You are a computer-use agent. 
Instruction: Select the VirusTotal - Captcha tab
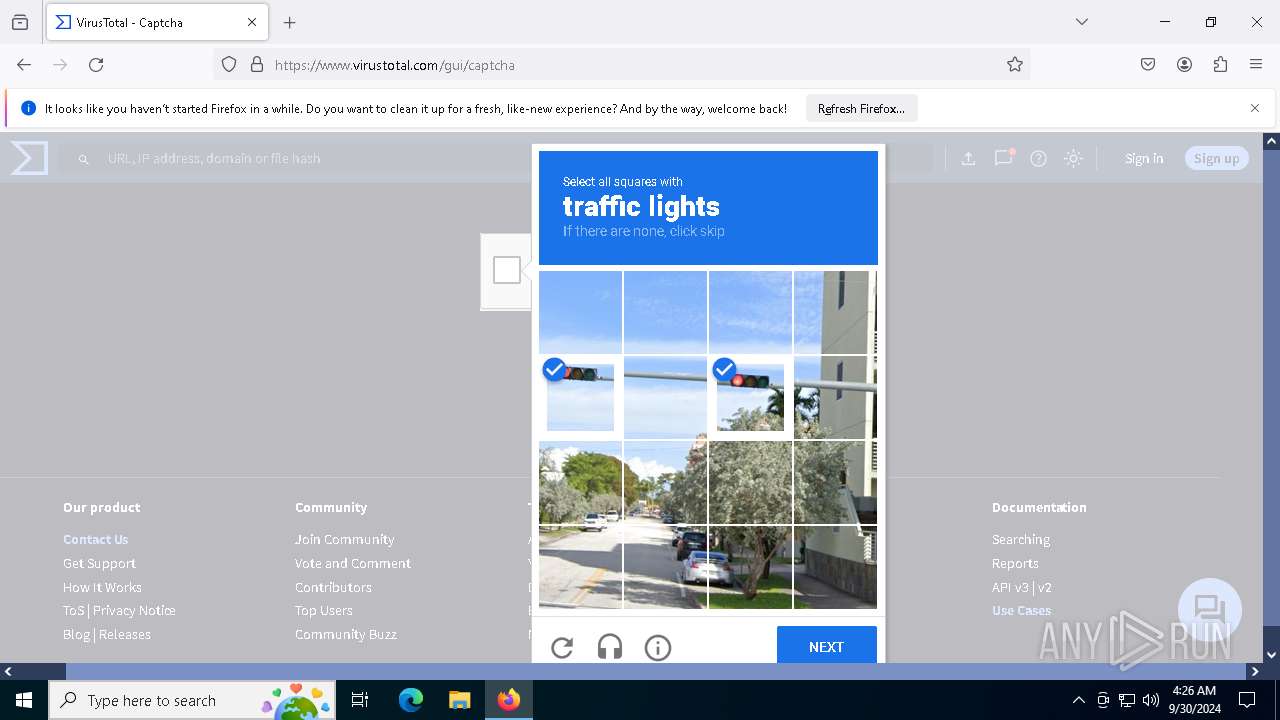pos(157,22)
